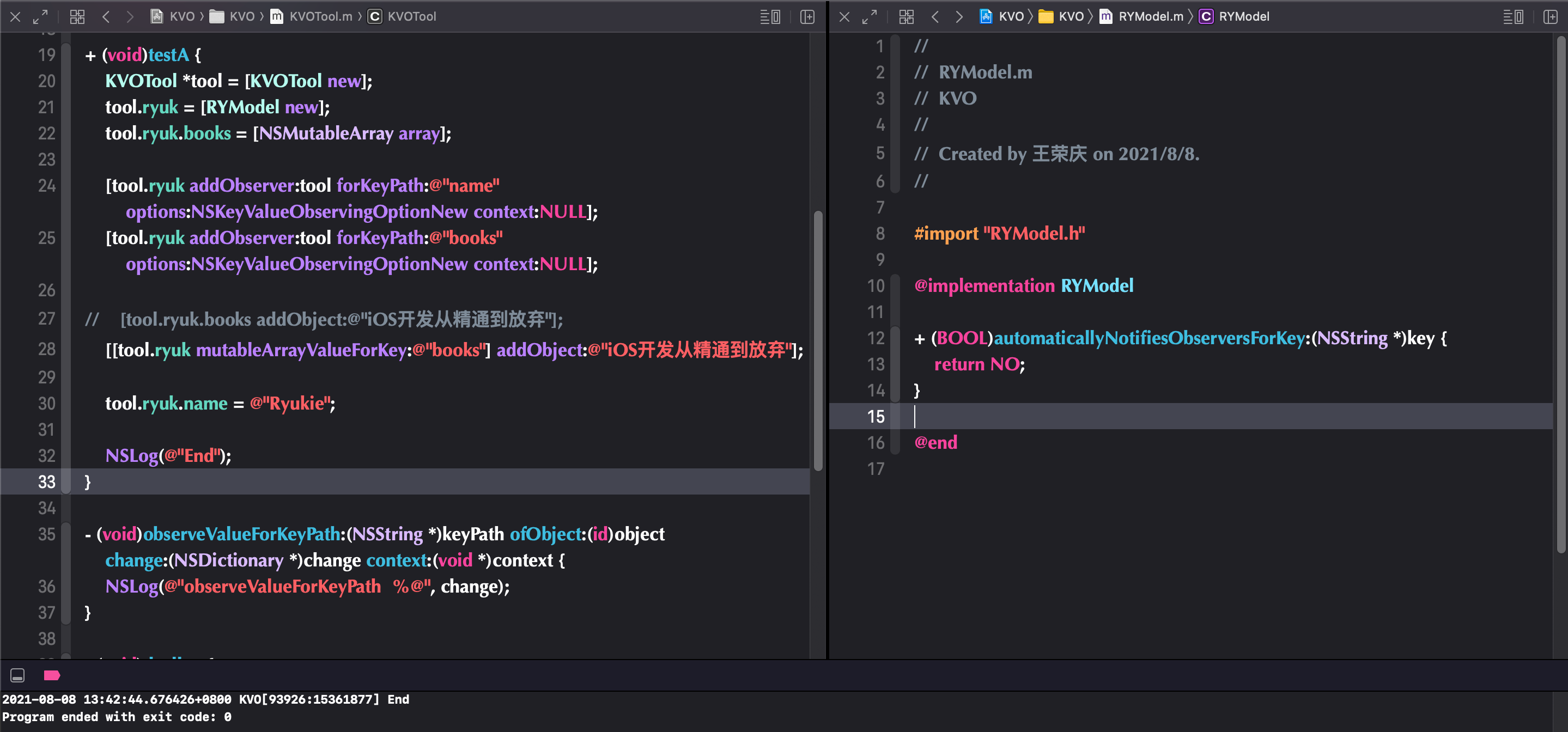Click automaticallyNotifiesObserversForKey method name
Screen dimensions: 1568x732
click(x=1148, y=338)
